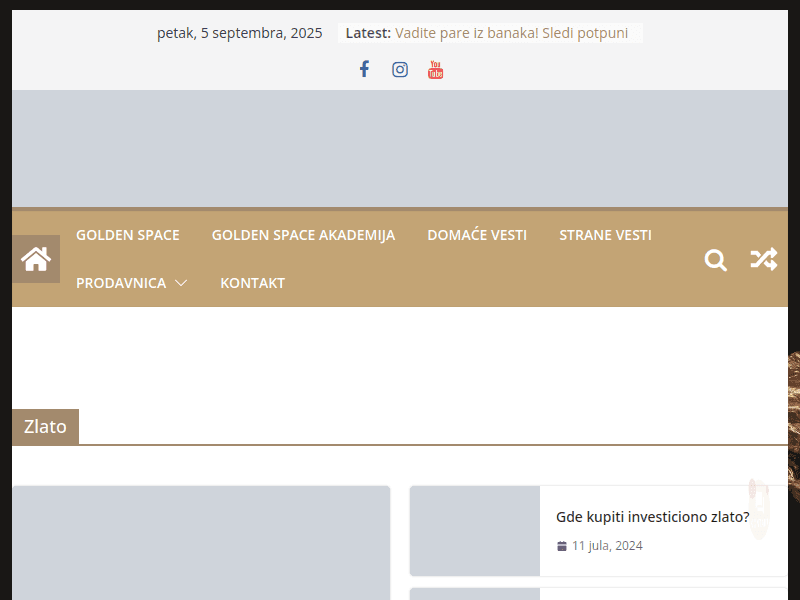Screen dimensions: 800x600
Task: Go to Domaće Vesti section
Action: pos(477,235)
